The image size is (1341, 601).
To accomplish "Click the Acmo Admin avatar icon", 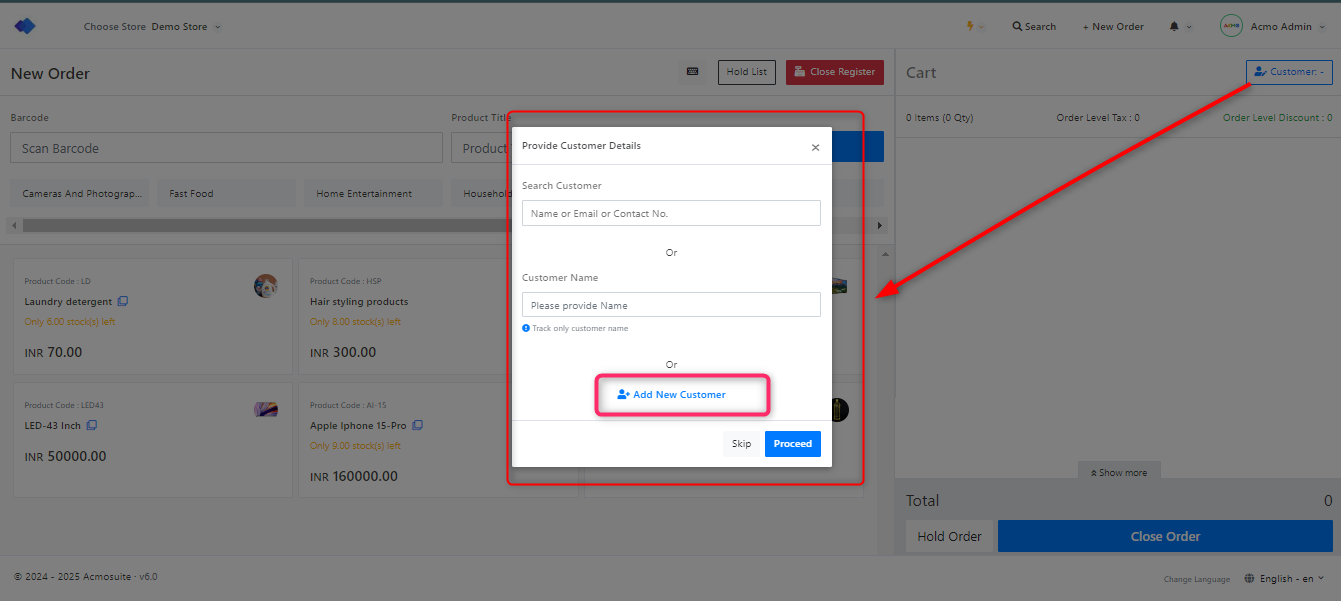I will [x=1231, y=26].
